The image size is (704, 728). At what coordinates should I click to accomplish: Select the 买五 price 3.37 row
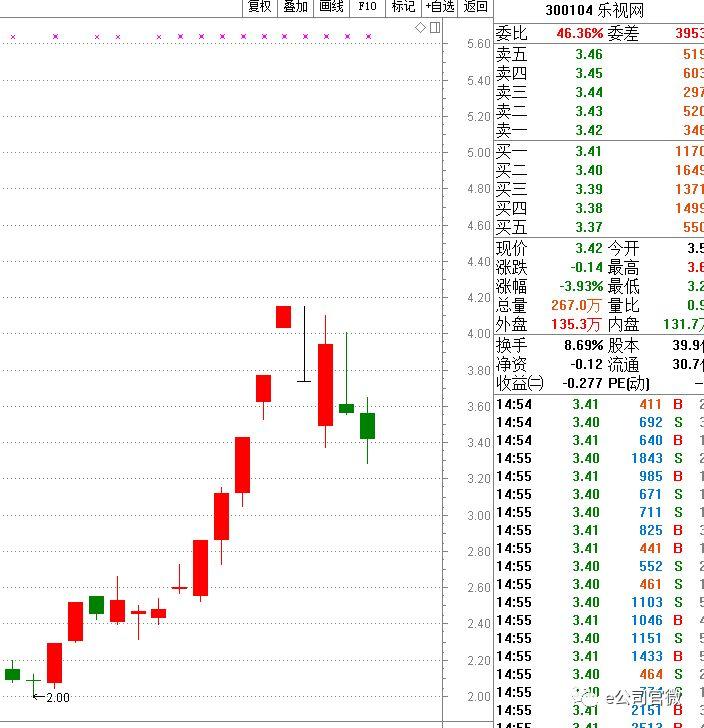[599, 228]
